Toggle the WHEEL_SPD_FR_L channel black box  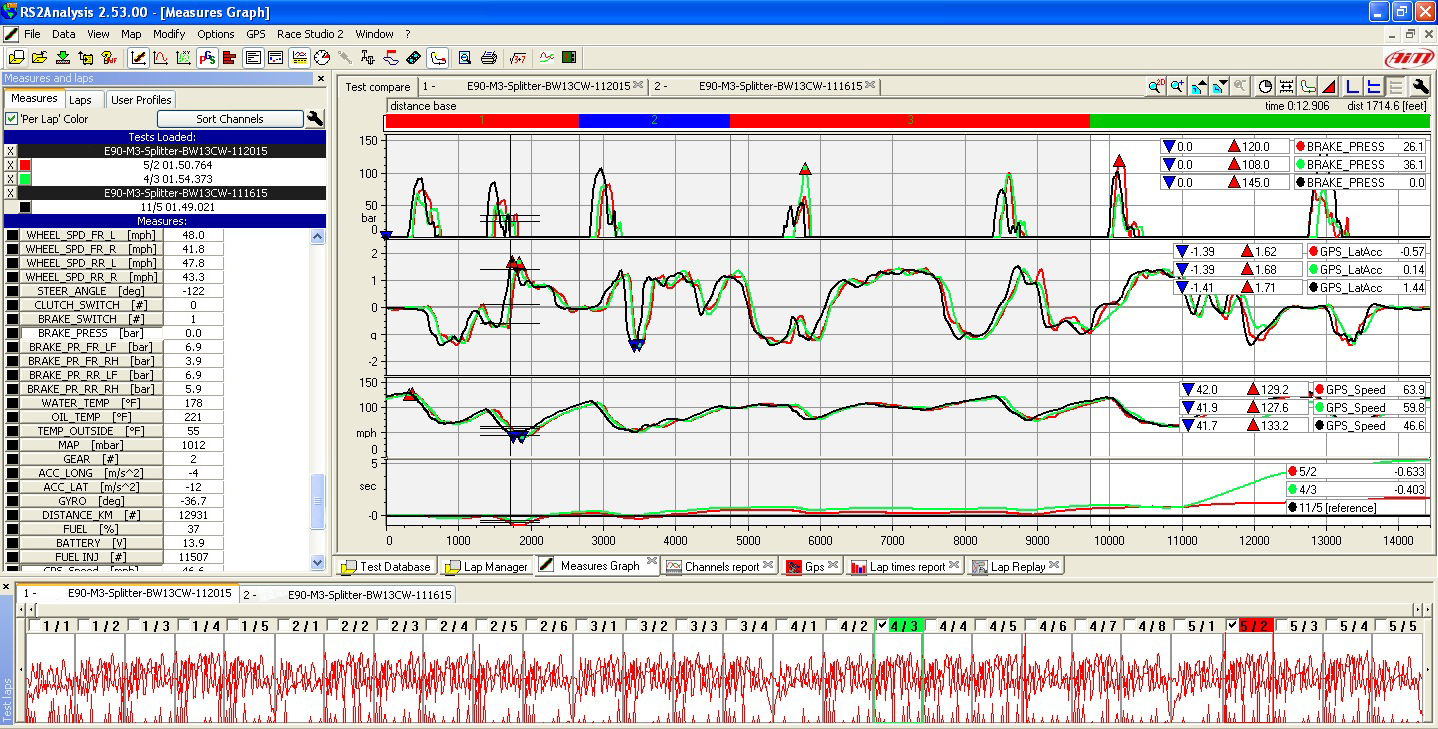click(x=12, y=235)
